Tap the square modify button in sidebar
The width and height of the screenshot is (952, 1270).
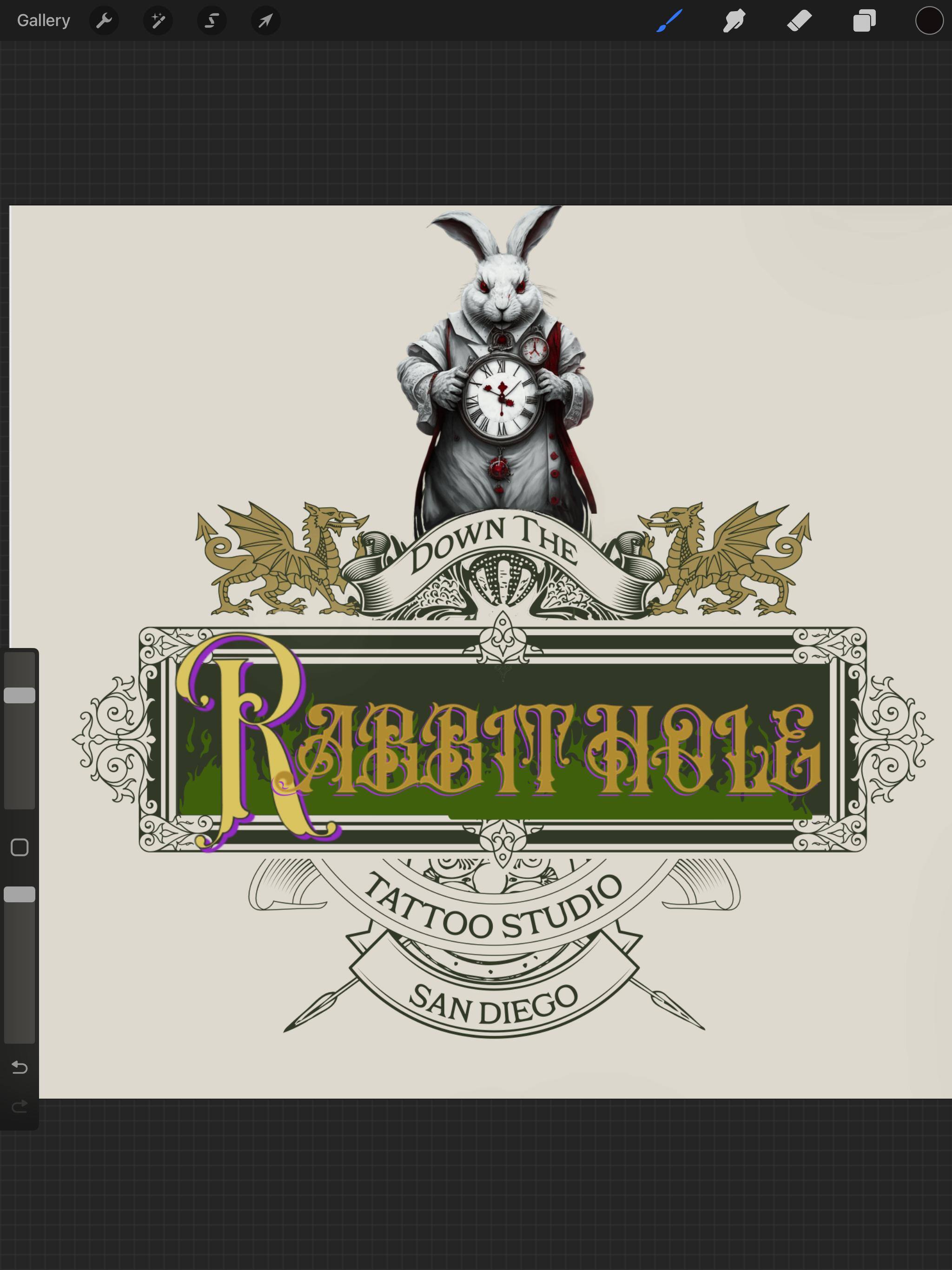click(20, 847)
